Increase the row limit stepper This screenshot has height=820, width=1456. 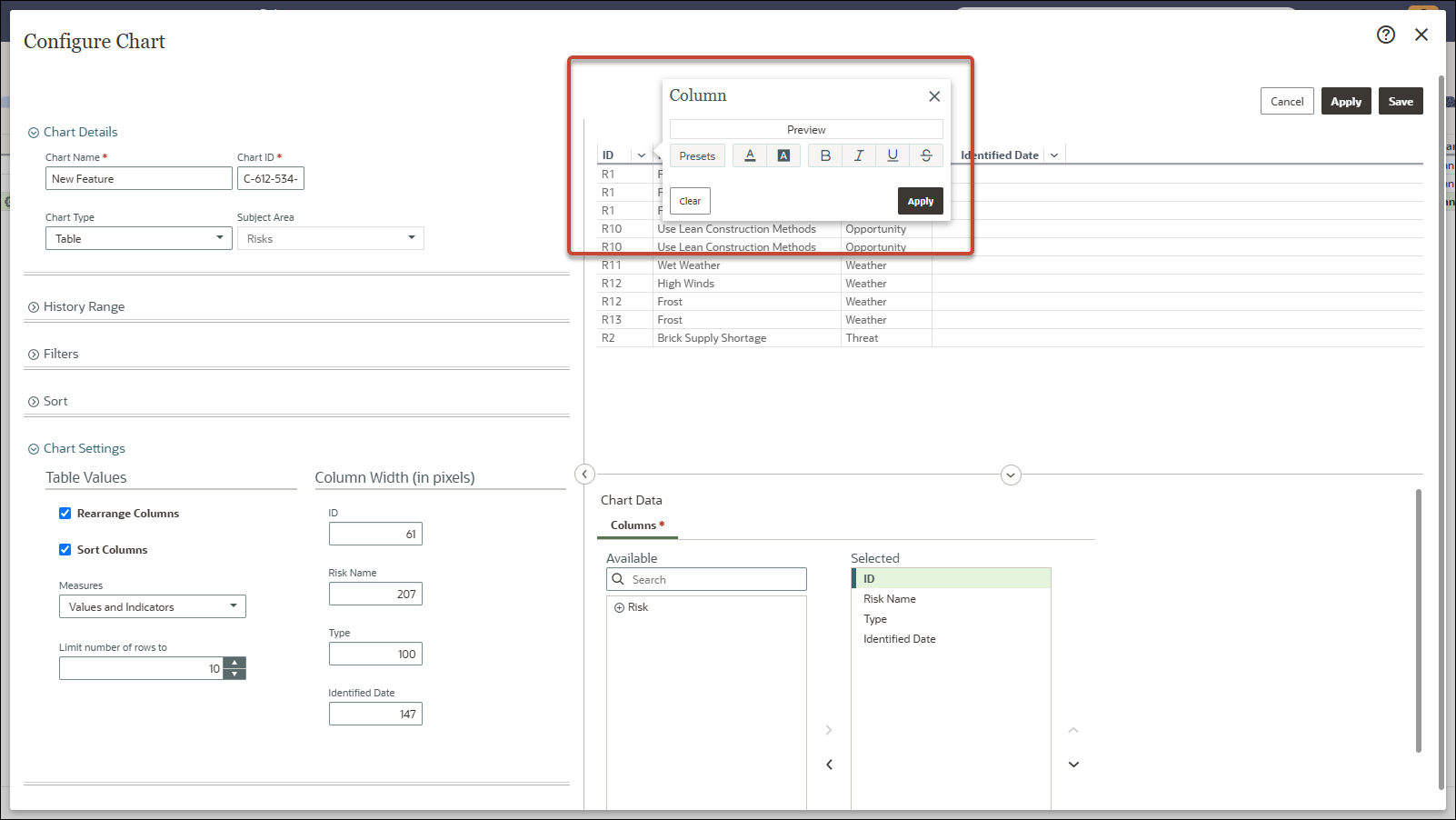(x=234, y=663)
